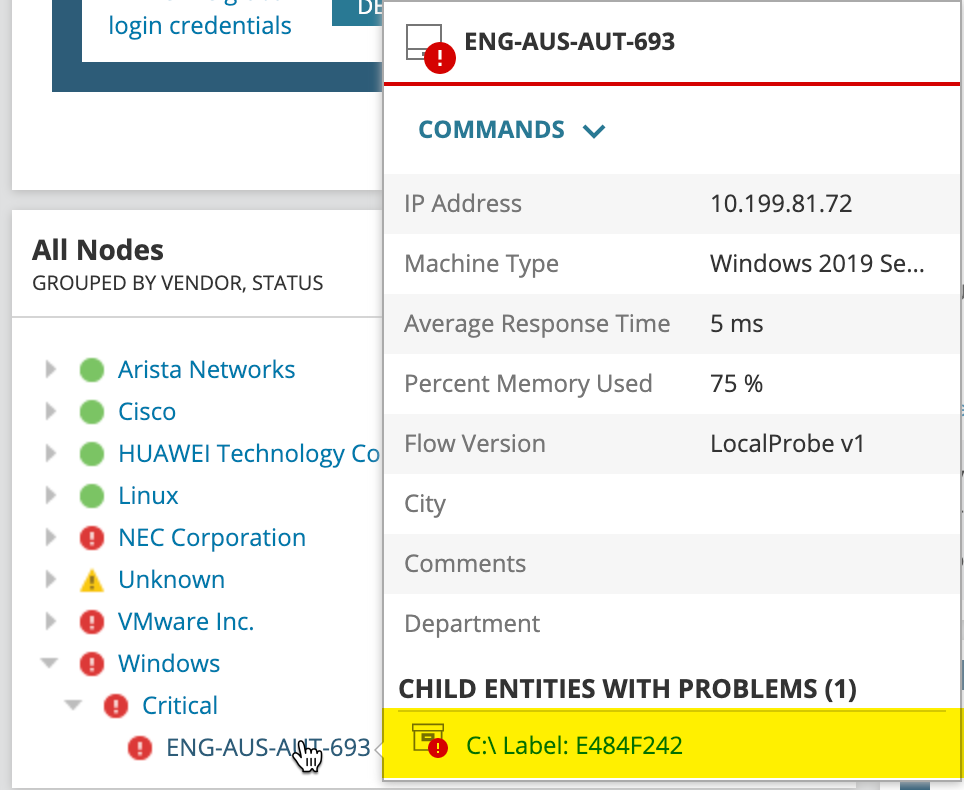The width and height of the screenshot is (964, 790).
Task: Select the ENG-AUS-AUT-693 node in tree
Action: pyautogui.click(x=267, y=748)
